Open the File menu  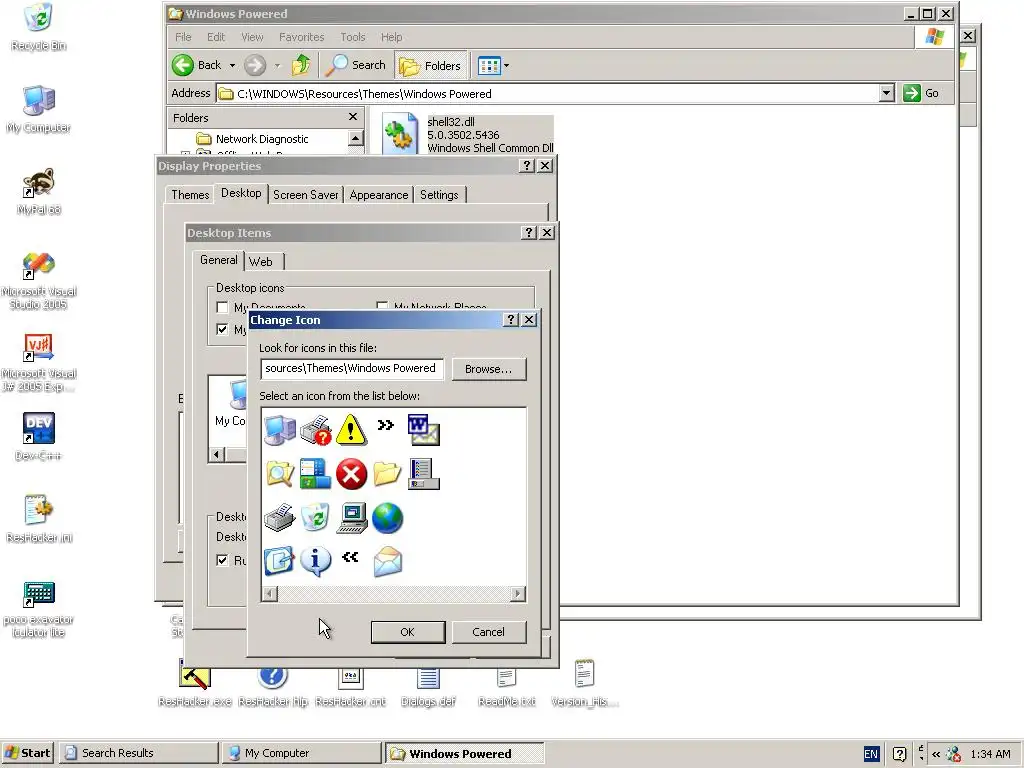184,37
